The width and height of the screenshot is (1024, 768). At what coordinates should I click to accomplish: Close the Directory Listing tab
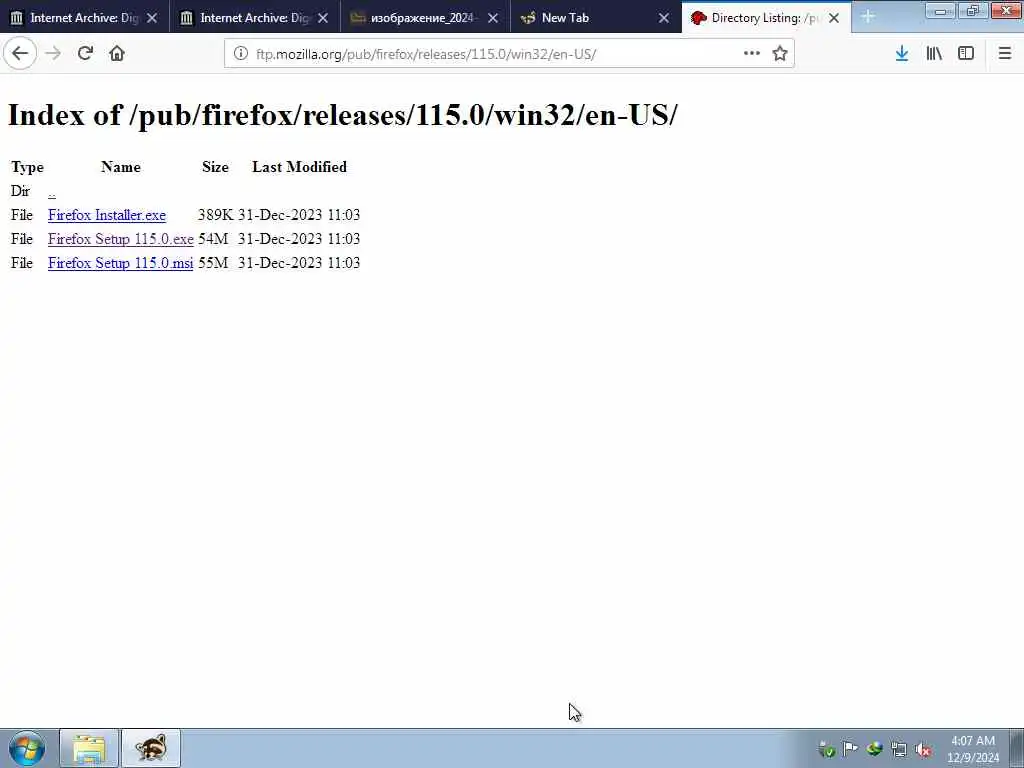pos(834,18)
